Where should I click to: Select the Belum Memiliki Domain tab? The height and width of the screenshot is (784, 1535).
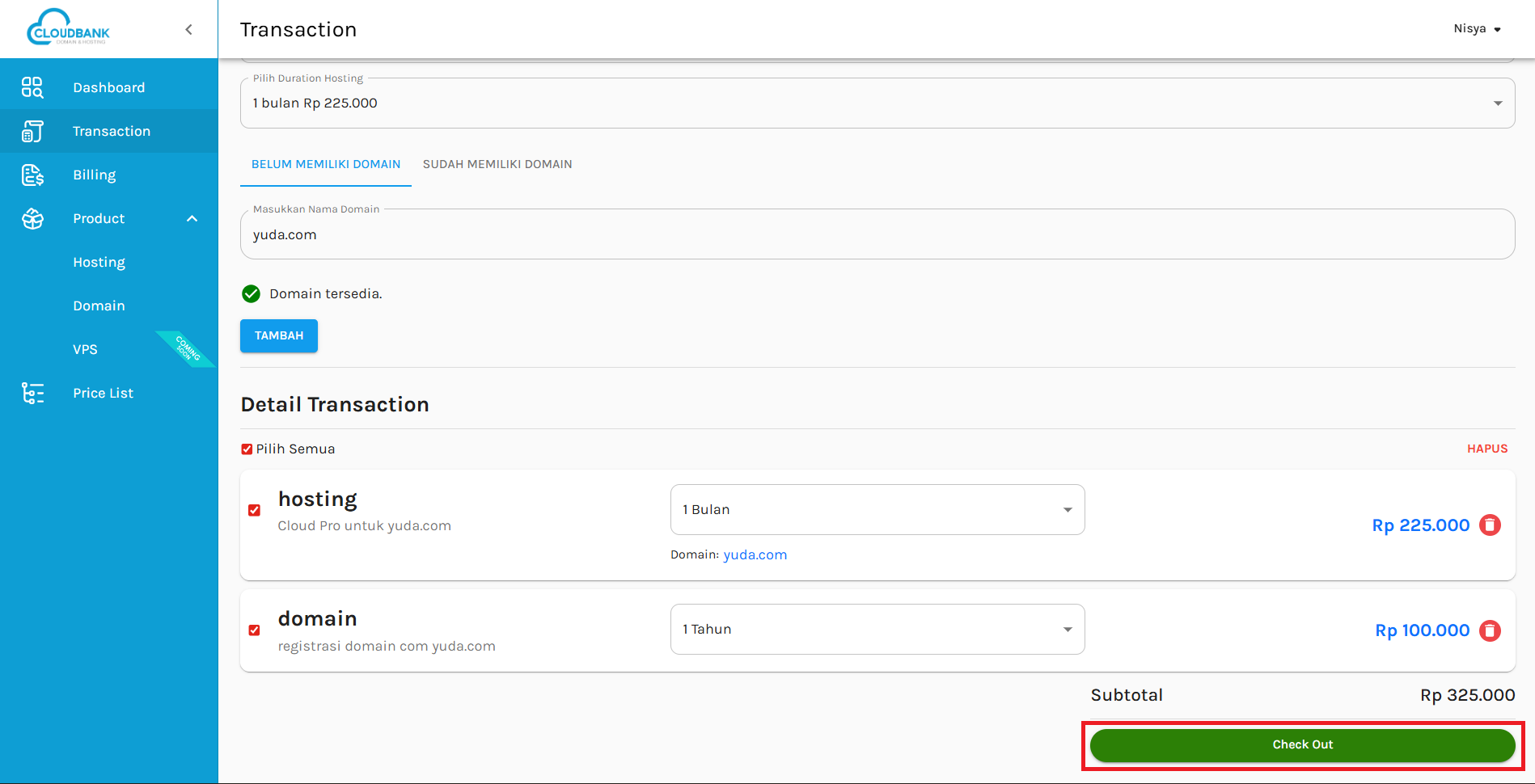(326, 164)
